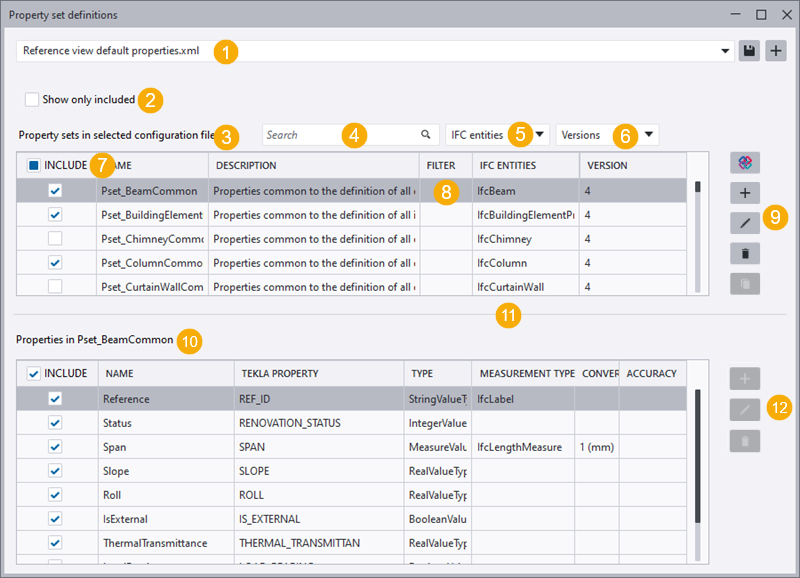Delete selected property set with trash icon

tap(745, 253)
